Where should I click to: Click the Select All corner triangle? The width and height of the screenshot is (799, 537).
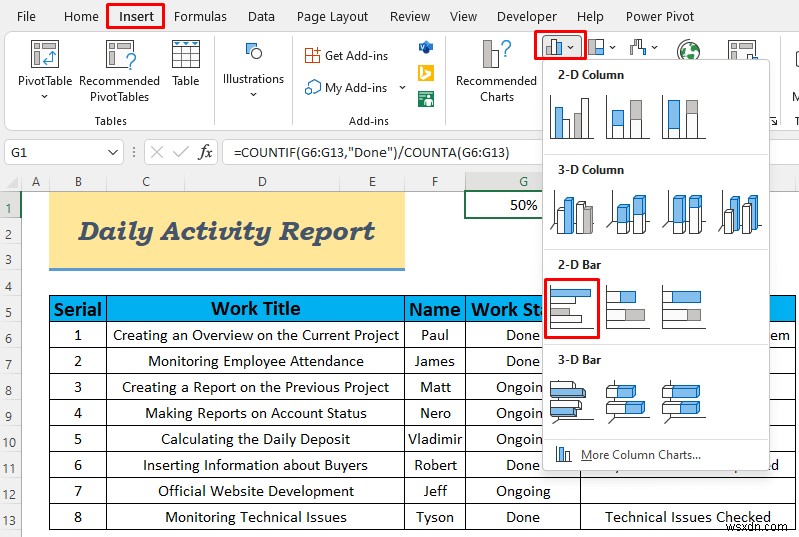[12, 182]
